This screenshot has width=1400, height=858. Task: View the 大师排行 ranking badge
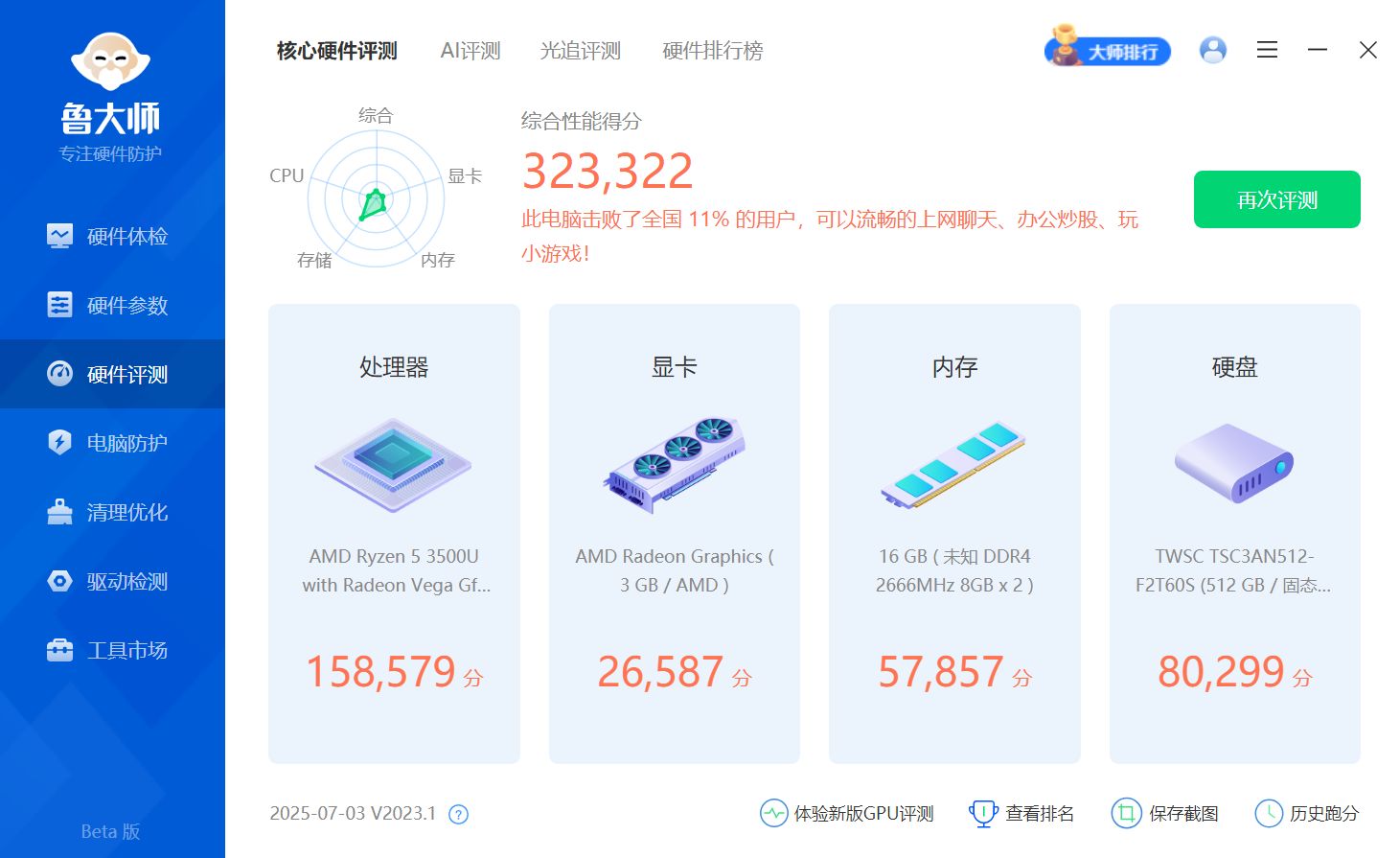(1108, 50)
